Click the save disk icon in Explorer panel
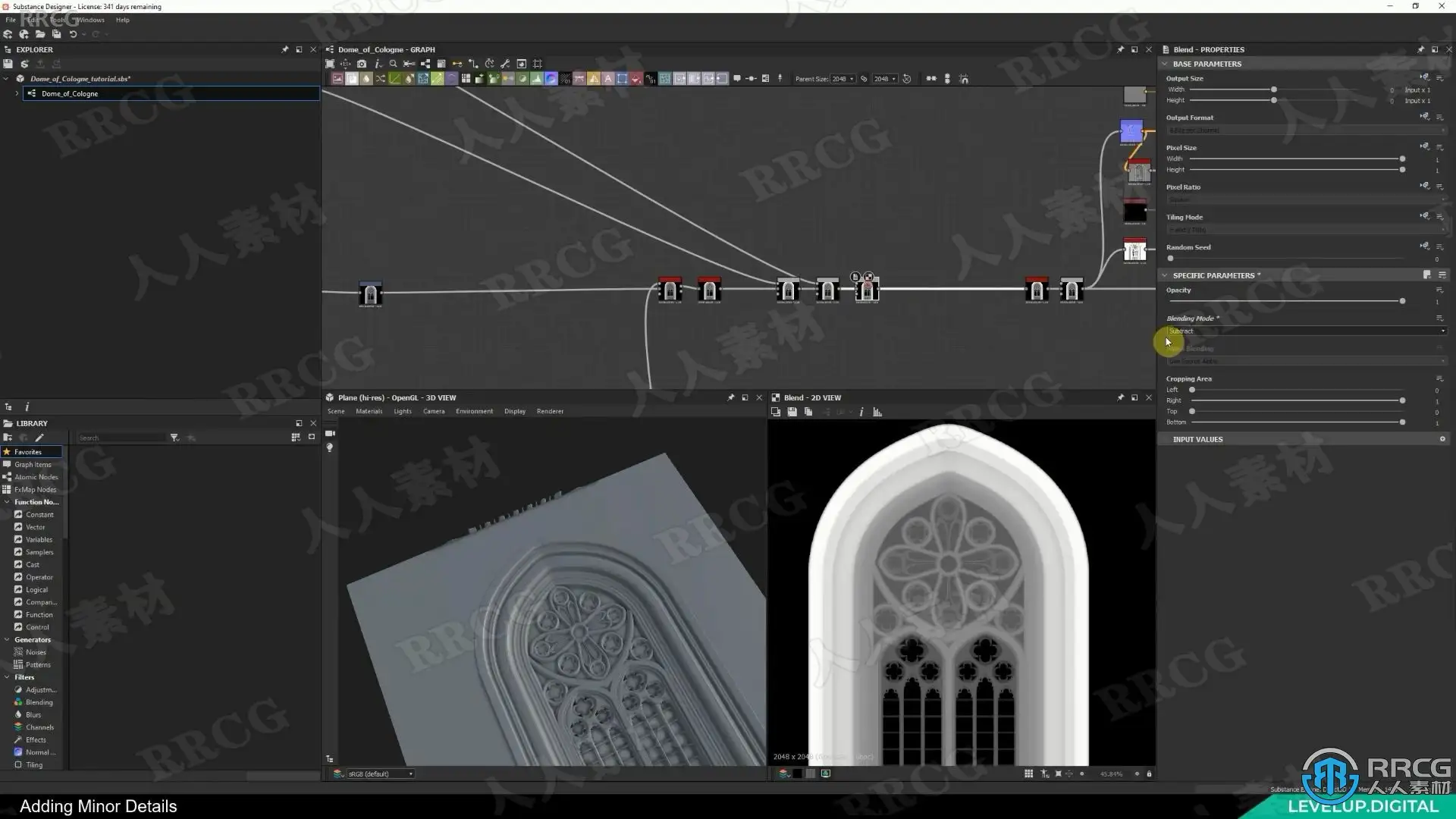The height and width of the screenshot is (819, 1456). (8, 64)
